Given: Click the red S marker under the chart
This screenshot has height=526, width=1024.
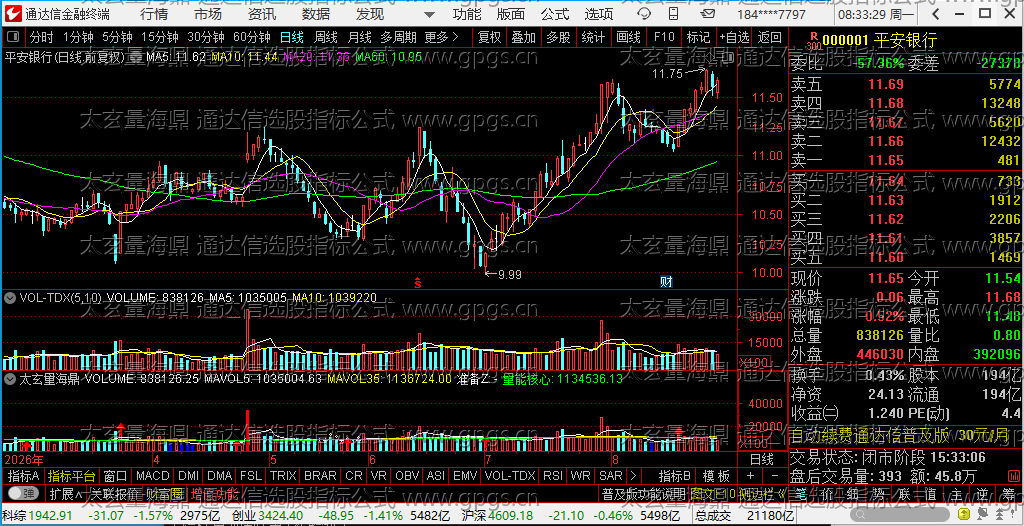Looking at the screenshot, I should click(x=418, y=283).
